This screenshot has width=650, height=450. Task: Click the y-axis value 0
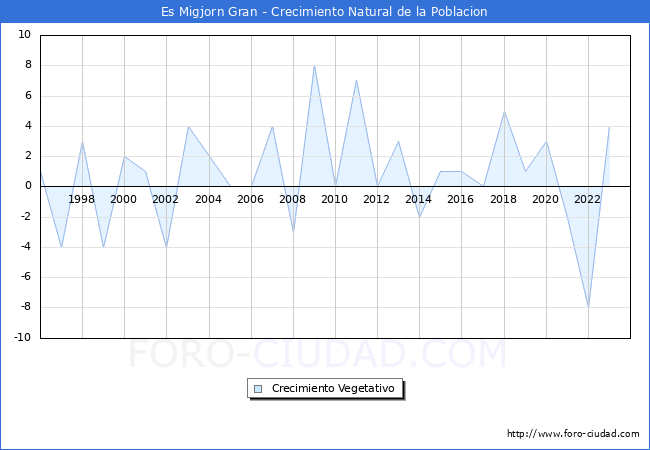pyautogui.click(x=28, y=186)
